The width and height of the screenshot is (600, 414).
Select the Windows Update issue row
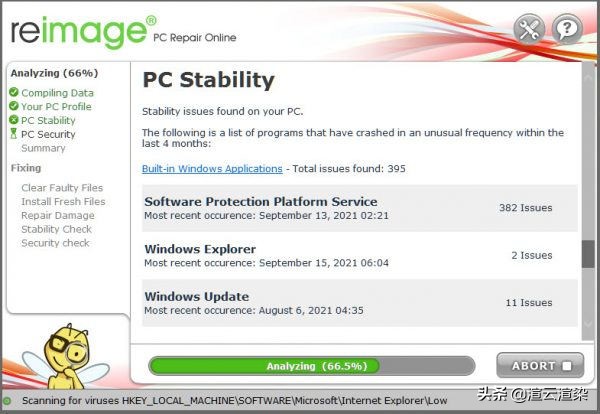pyautogui.click(x=359, y=302)
